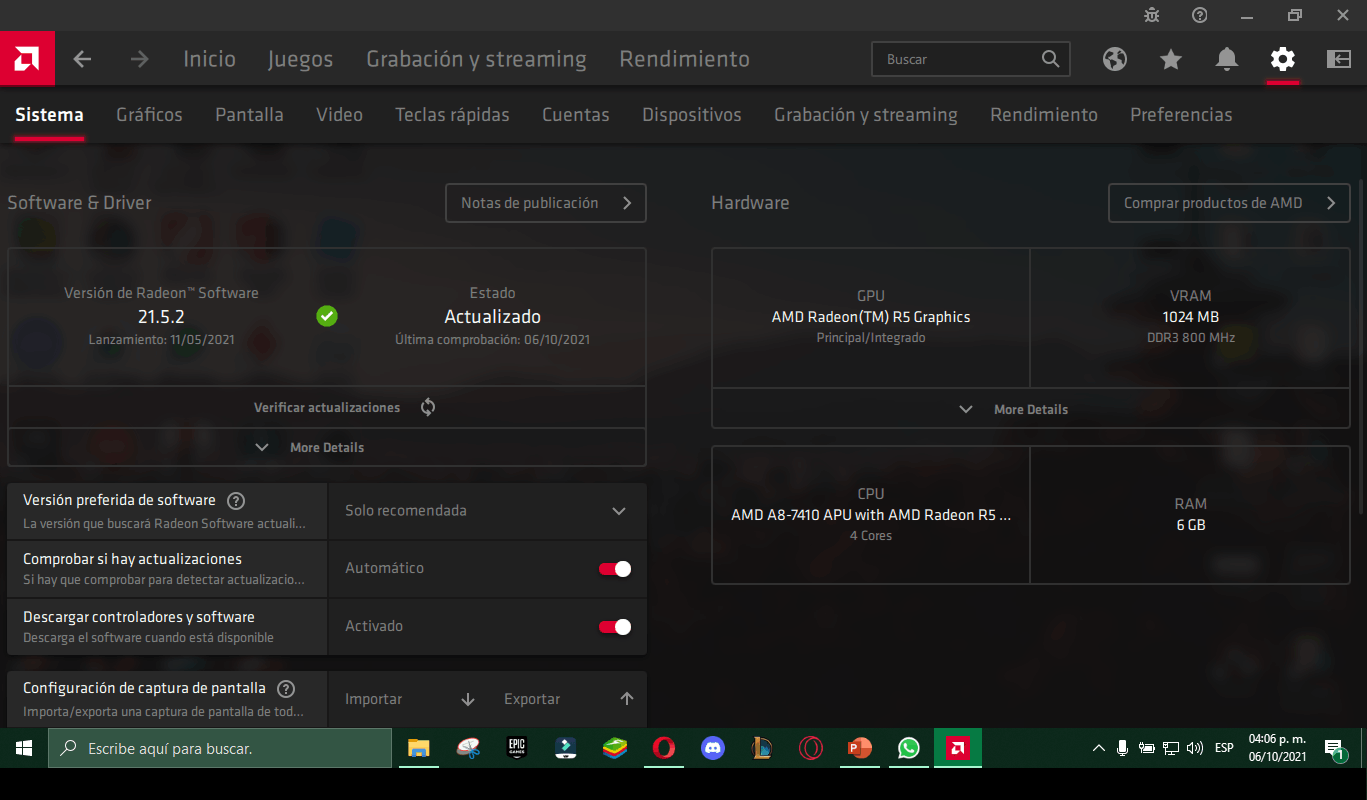This screenshot has height=800, width=1367.
Task: Click the taskbar clock and date
Action: (1277, 748)
